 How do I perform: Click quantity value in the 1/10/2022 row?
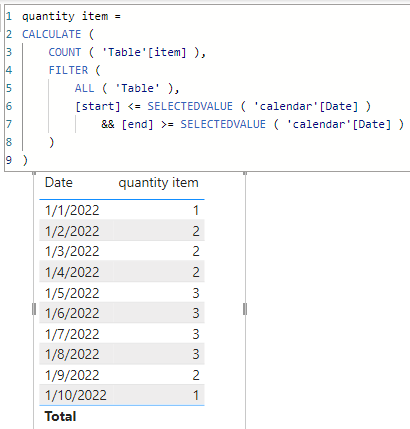(x=196, y=395)
